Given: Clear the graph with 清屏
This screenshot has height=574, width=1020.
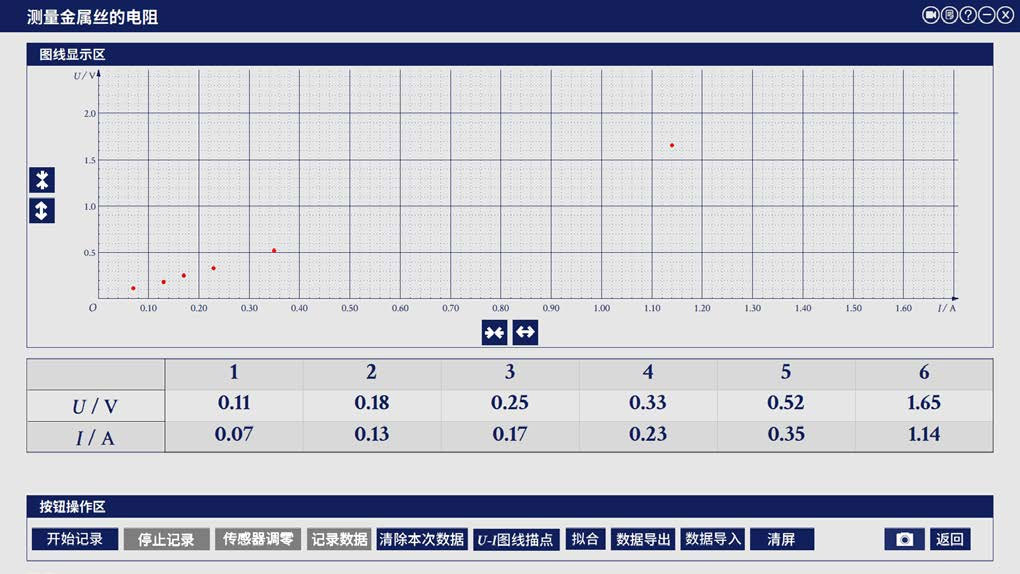Looking at the screenshot, I should click(x=781, y=539).
